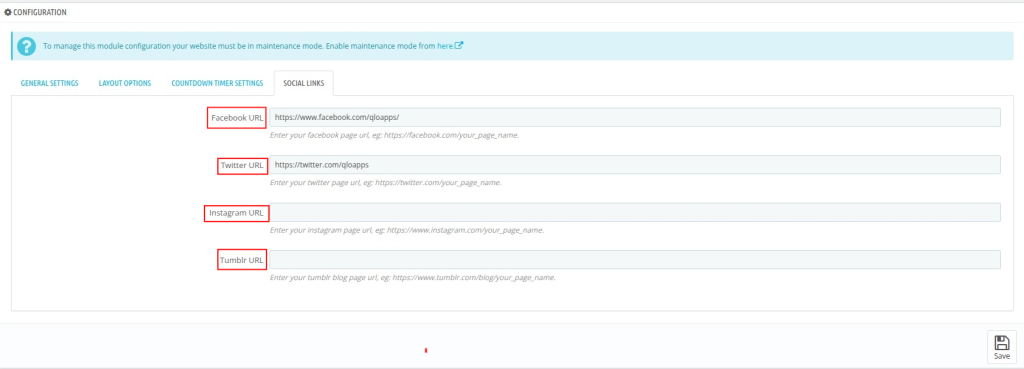The height and width of the screenshot is (369, 1024).
Task: Click the 'Facebook URL' label
Action: (x=237, y=118)
